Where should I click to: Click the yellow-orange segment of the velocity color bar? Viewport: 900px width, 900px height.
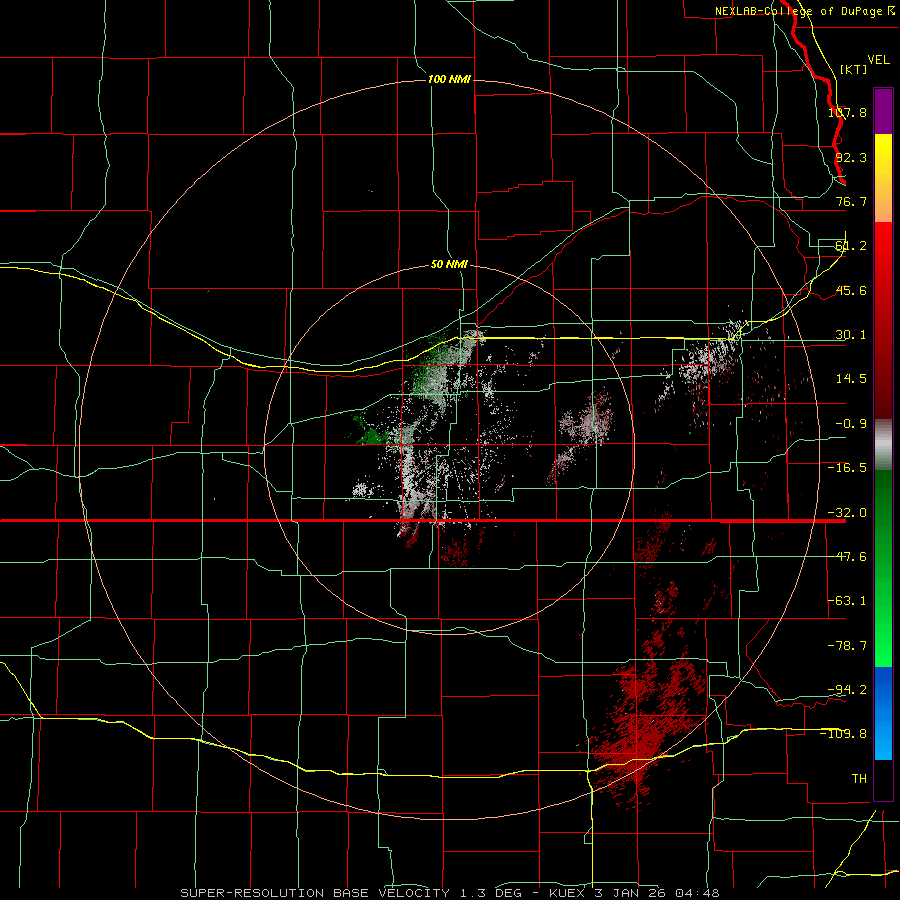coord(883,178)
